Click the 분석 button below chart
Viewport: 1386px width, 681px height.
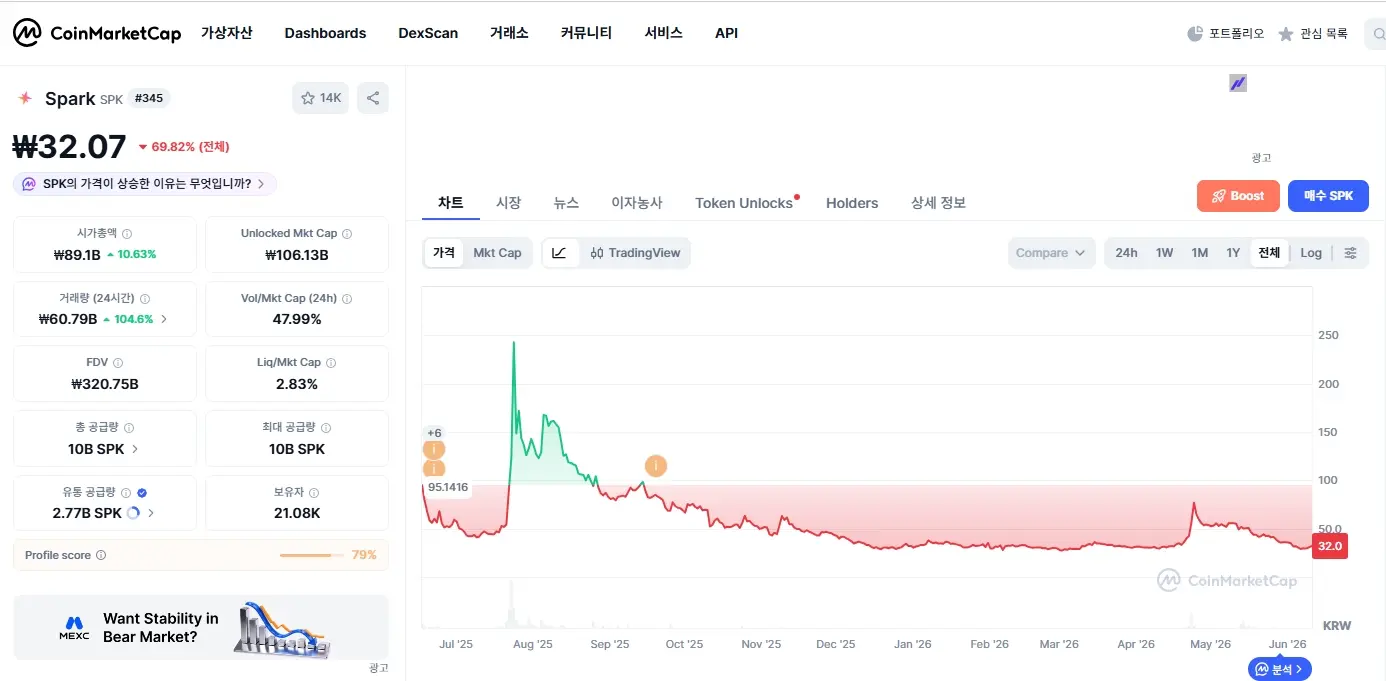click(x=1279, y=669)
